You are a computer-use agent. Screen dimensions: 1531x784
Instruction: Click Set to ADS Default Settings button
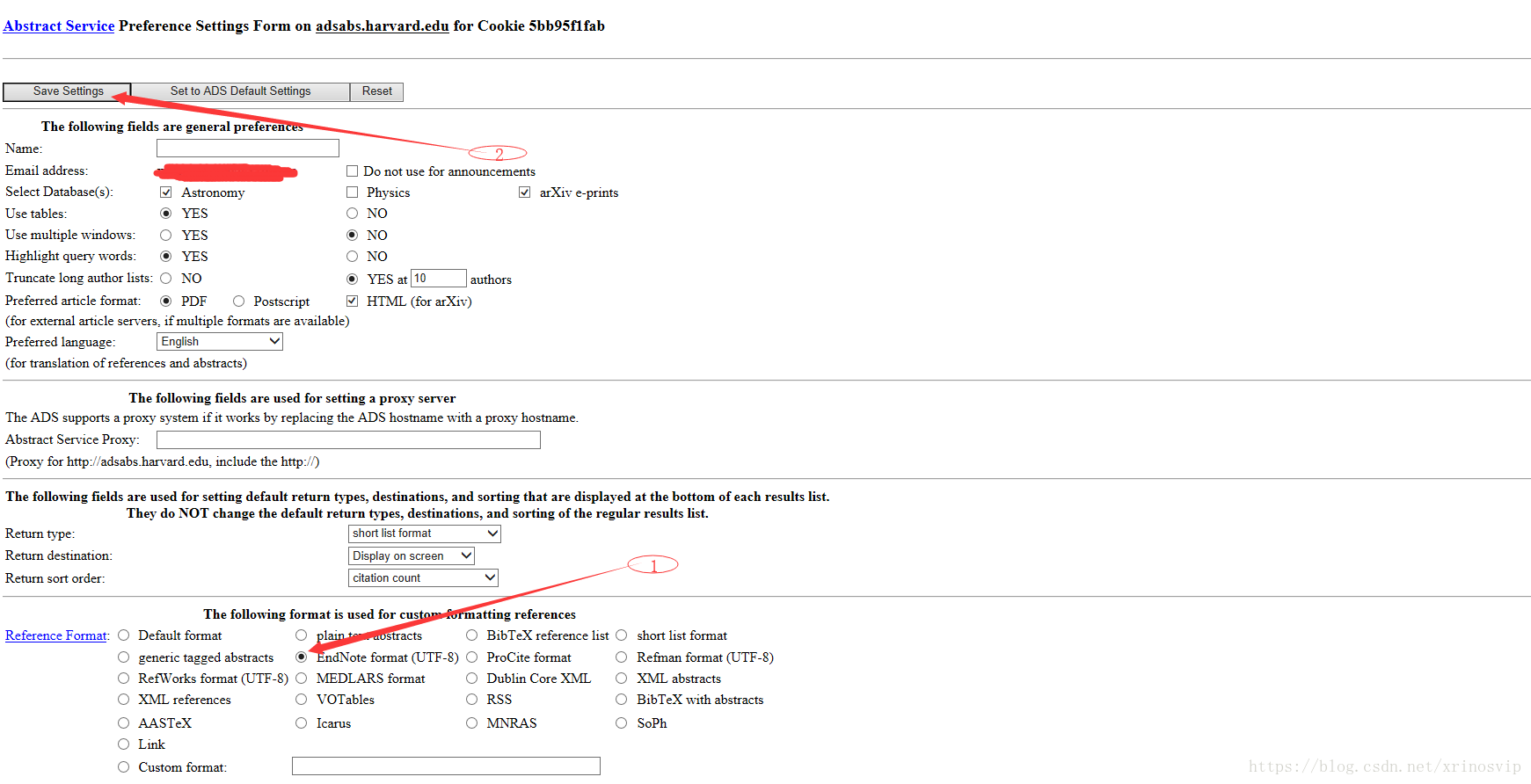pos(240,91)
